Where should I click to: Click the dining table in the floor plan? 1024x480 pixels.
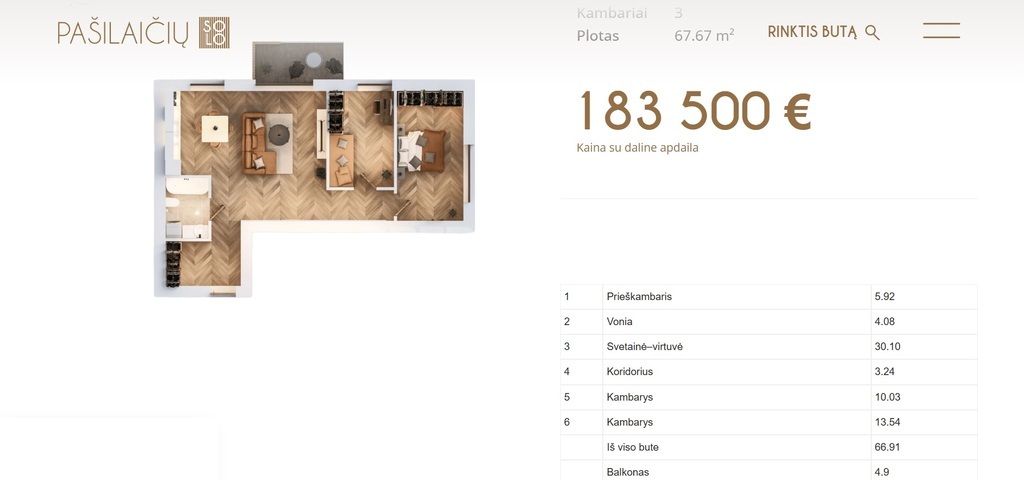[214, 129]
